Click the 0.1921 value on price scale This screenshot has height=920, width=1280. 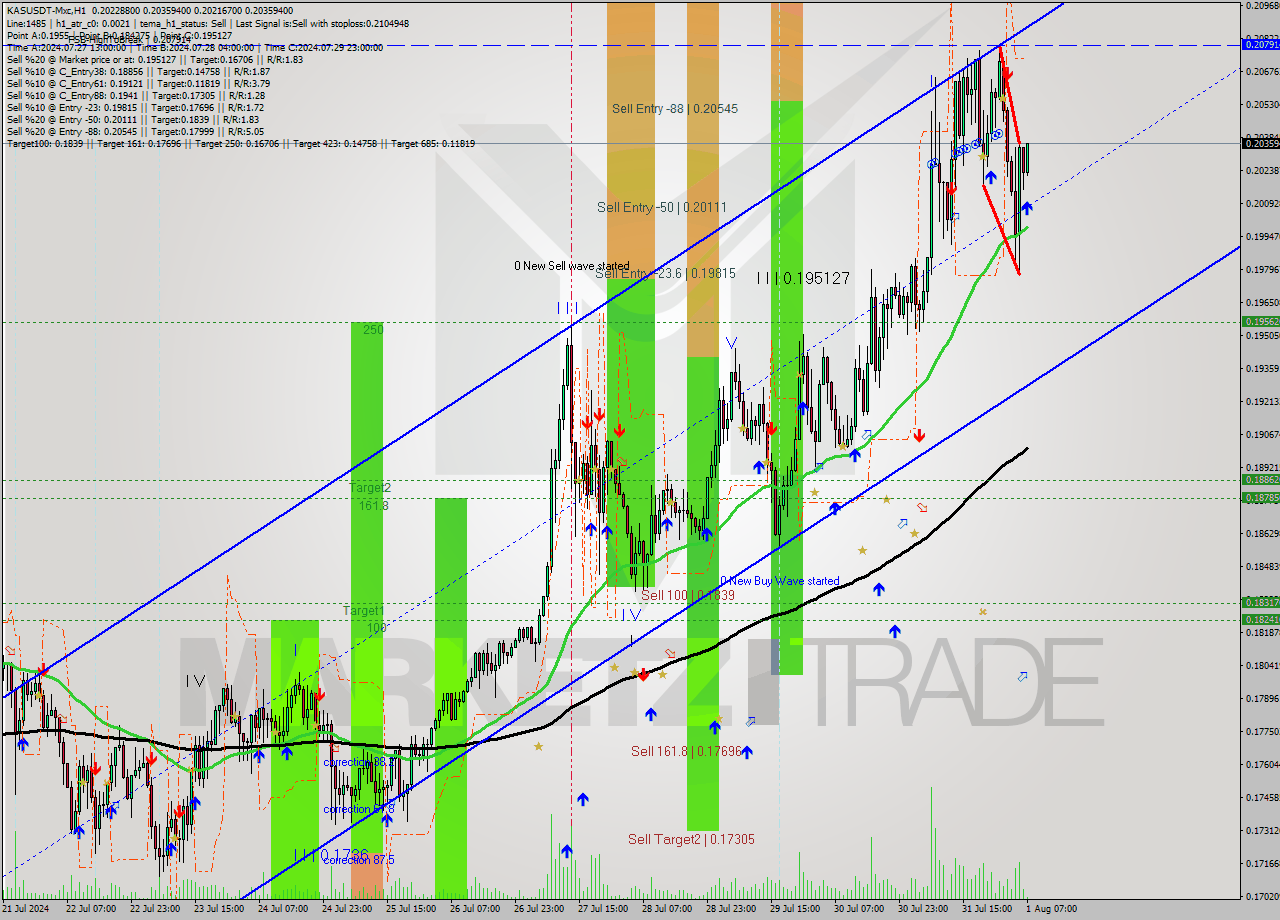point(1262,402)
